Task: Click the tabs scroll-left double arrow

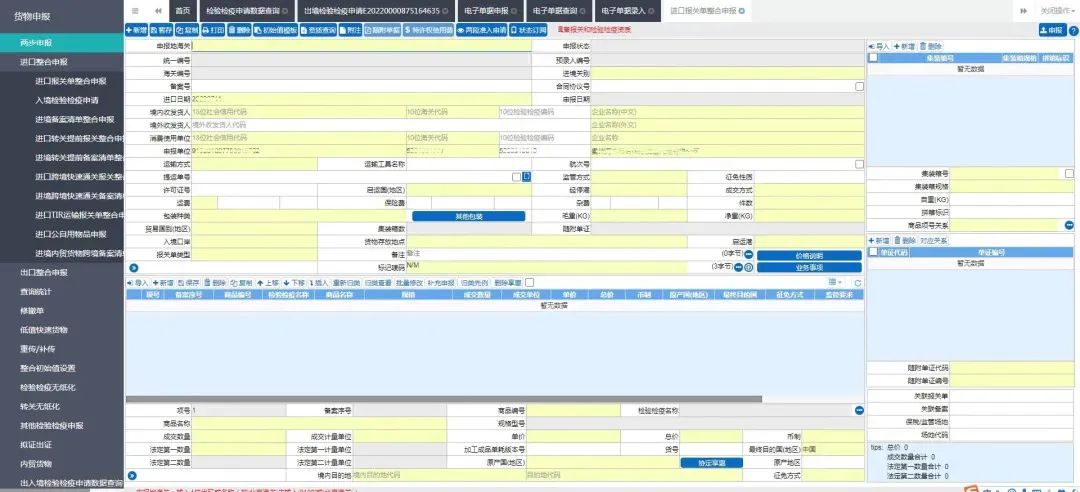Action: point(158,11)
